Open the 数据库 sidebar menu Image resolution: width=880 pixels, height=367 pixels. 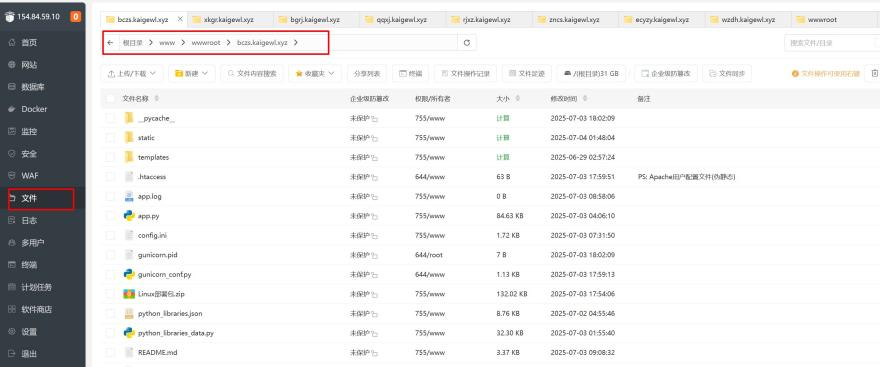pos(29,87)
